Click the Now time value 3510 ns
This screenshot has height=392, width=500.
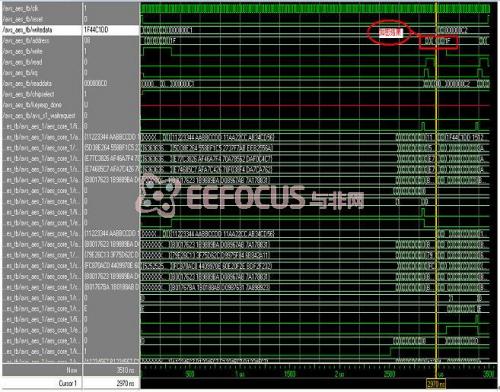pos(125,370)
